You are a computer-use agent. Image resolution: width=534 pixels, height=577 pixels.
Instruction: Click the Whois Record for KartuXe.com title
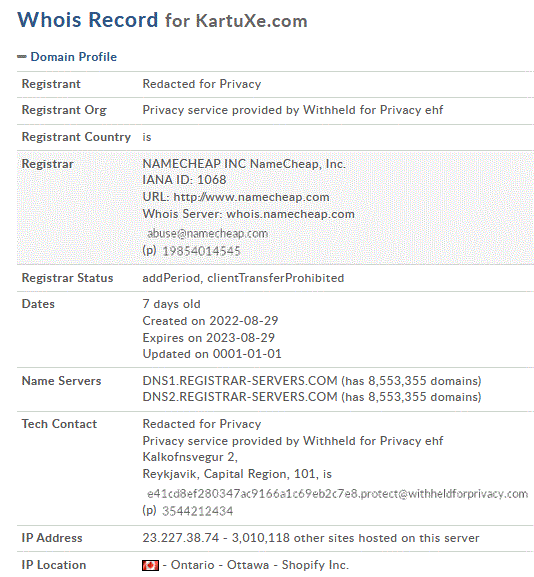(x=162, y=20)
